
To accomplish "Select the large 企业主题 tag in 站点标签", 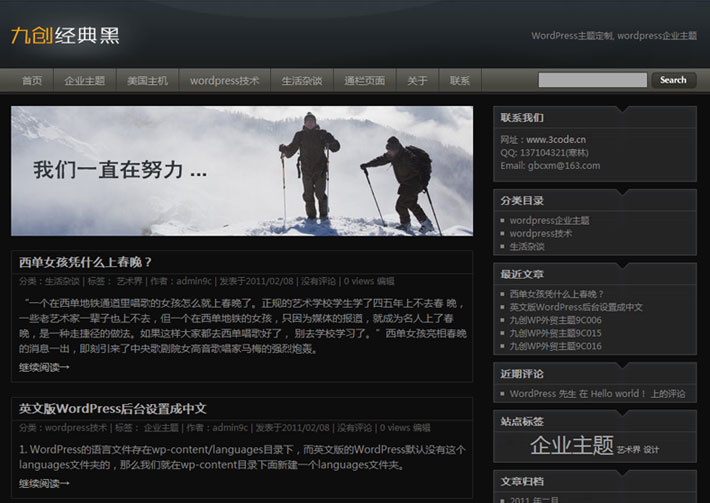I will pos(572,446).
